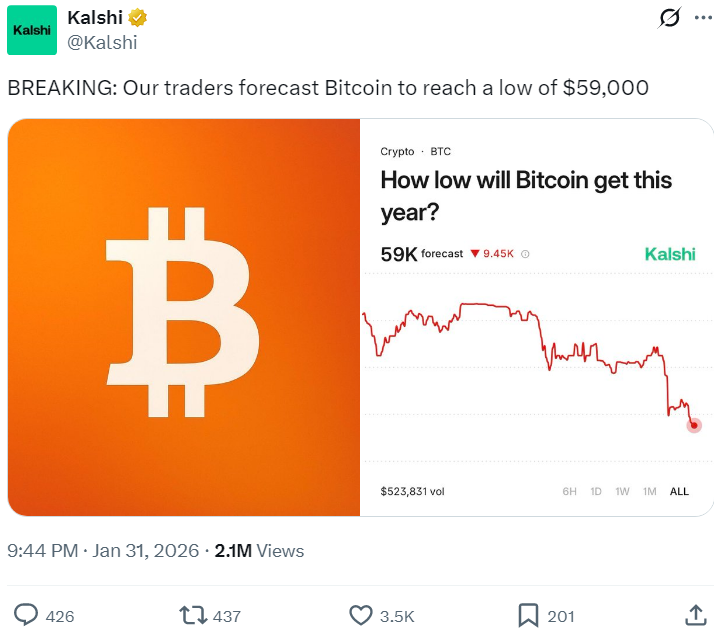Click the reply speech bubble icon
714x632 pixels.
click(26, 615)
